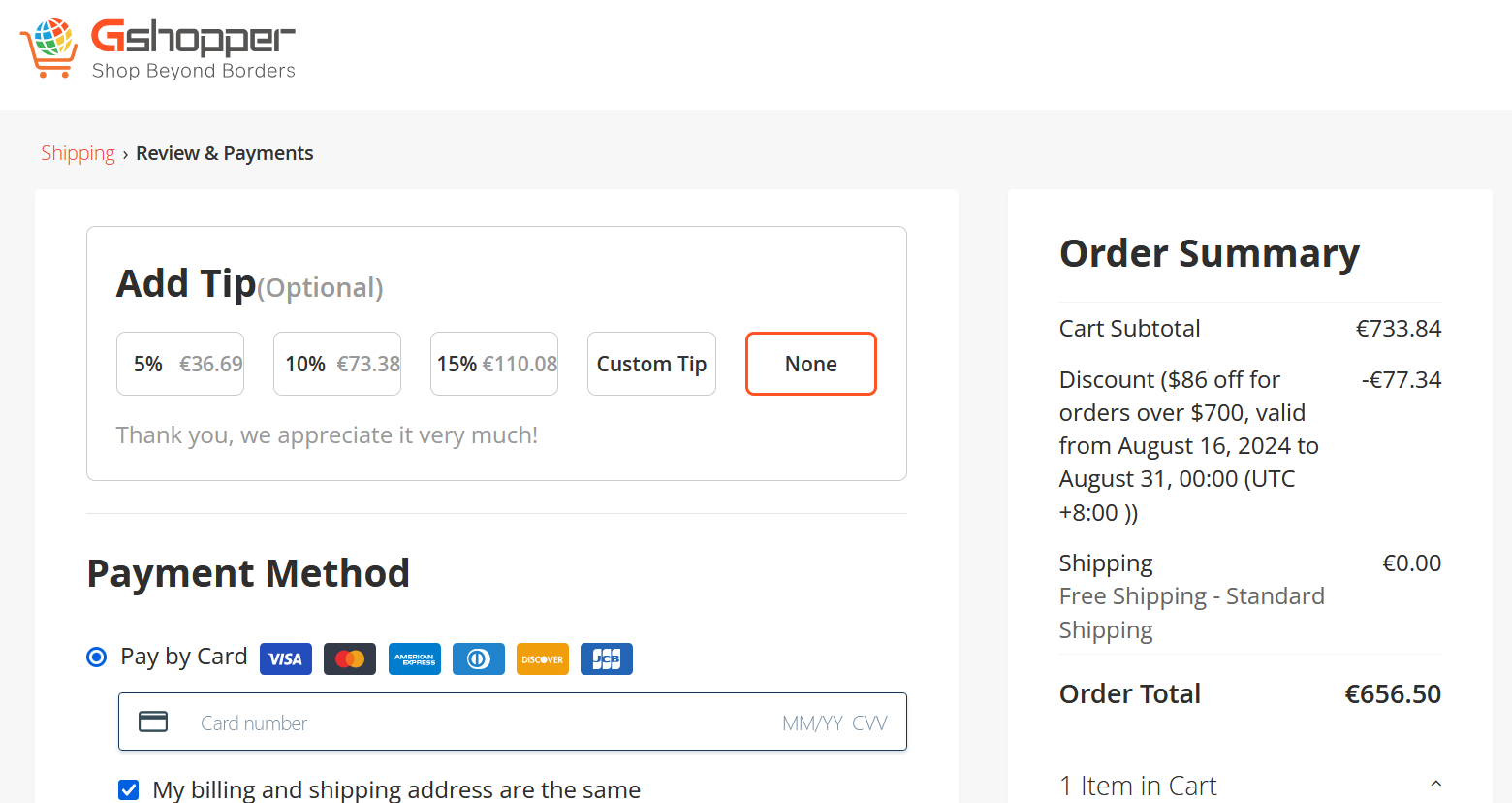Collapse the 1 Item in Cart section

1435,785
